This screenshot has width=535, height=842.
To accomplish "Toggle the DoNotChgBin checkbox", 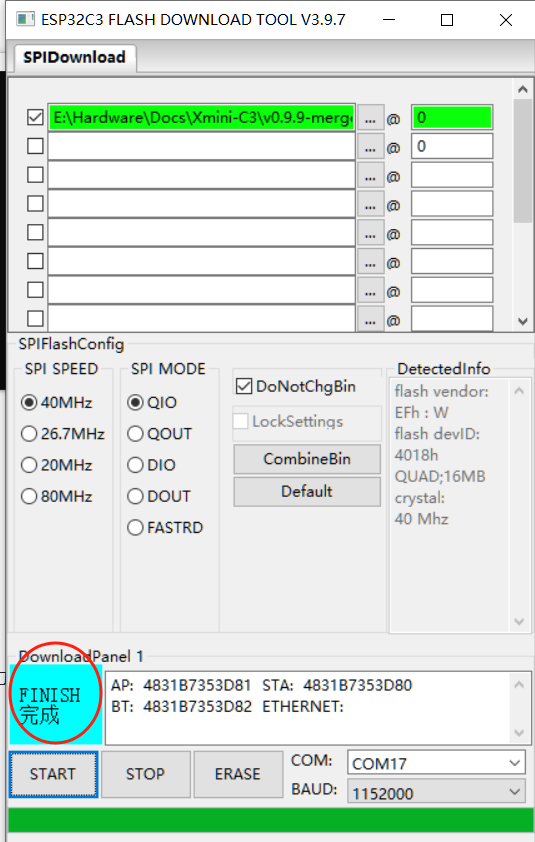I will (x=244, y=386).
